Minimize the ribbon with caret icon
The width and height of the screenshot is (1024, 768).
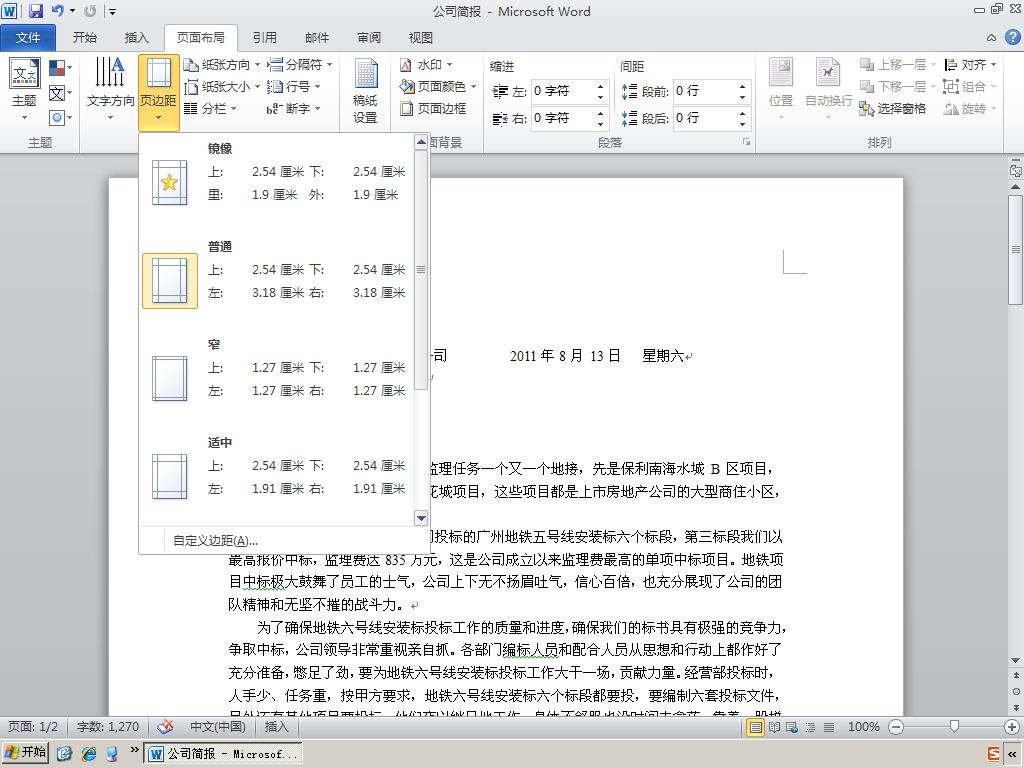pos(991,38)
